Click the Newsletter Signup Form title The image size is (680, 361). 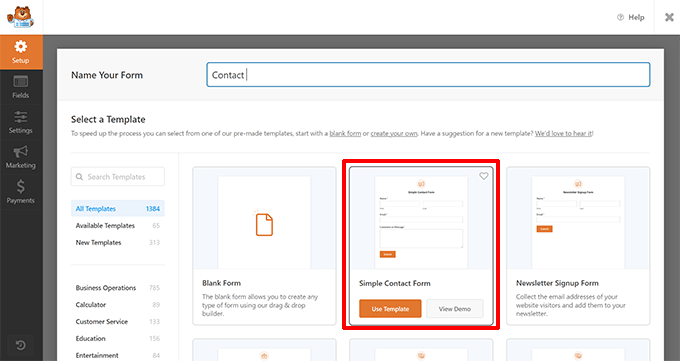557,283
